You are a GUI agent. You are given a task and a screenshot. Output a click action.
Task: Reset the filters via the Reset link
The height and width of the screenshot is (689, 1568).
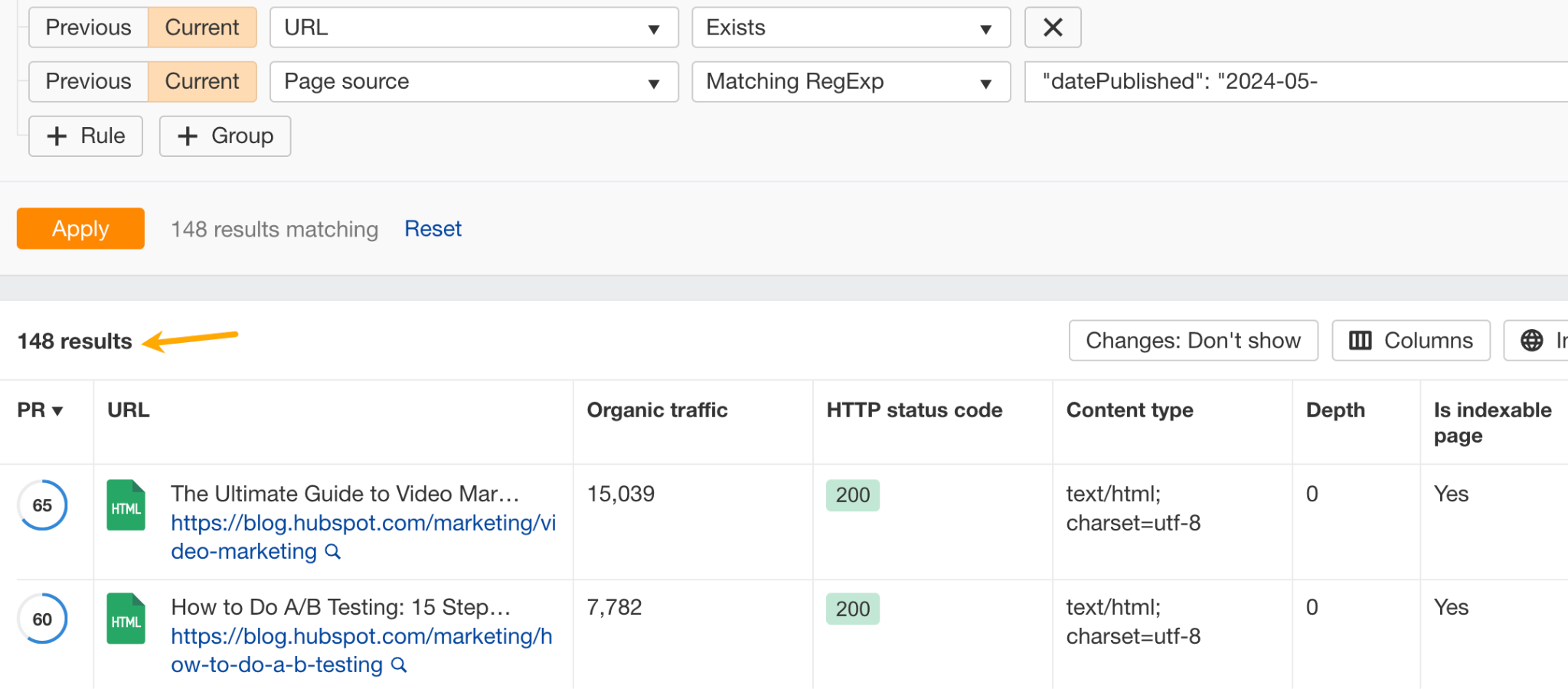pyautogui.click(x=433, y=228)
